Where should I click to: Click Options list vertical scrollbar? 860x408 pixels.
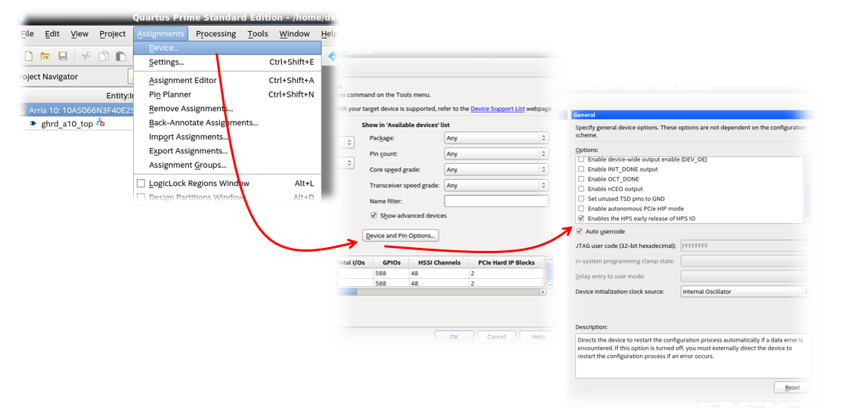pos(807,190)
